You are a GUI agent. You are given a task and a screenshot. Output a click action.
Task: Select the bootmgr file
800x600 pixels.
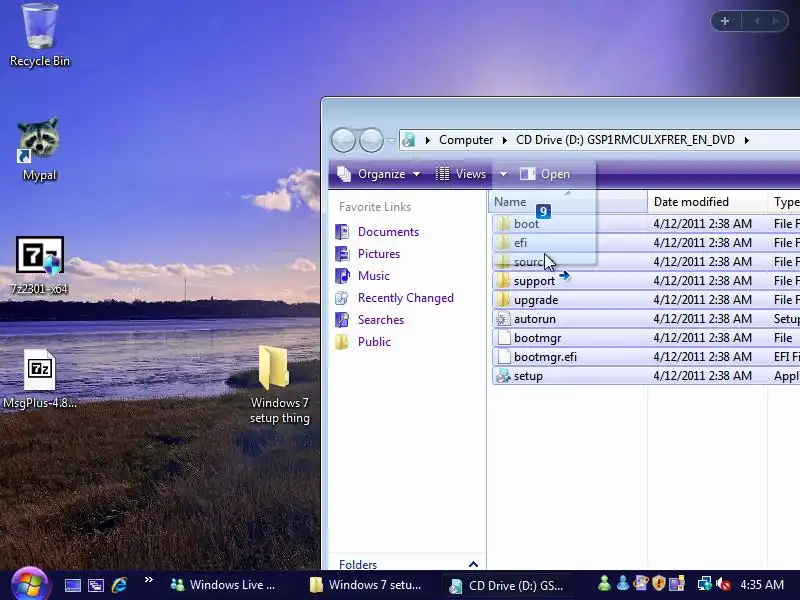(x=537, y=338)
